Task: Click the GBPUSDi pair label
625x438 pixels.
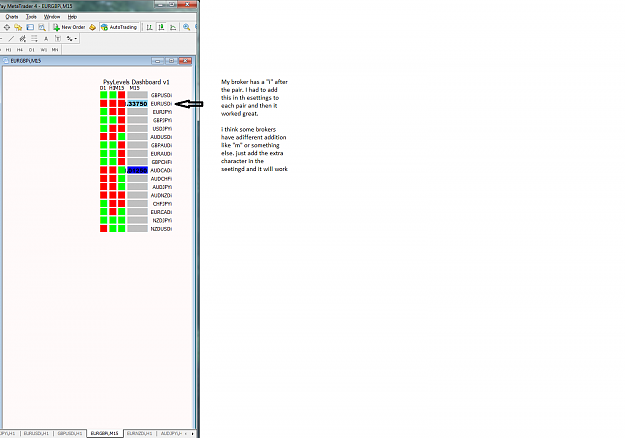Action: coord(161,95)
